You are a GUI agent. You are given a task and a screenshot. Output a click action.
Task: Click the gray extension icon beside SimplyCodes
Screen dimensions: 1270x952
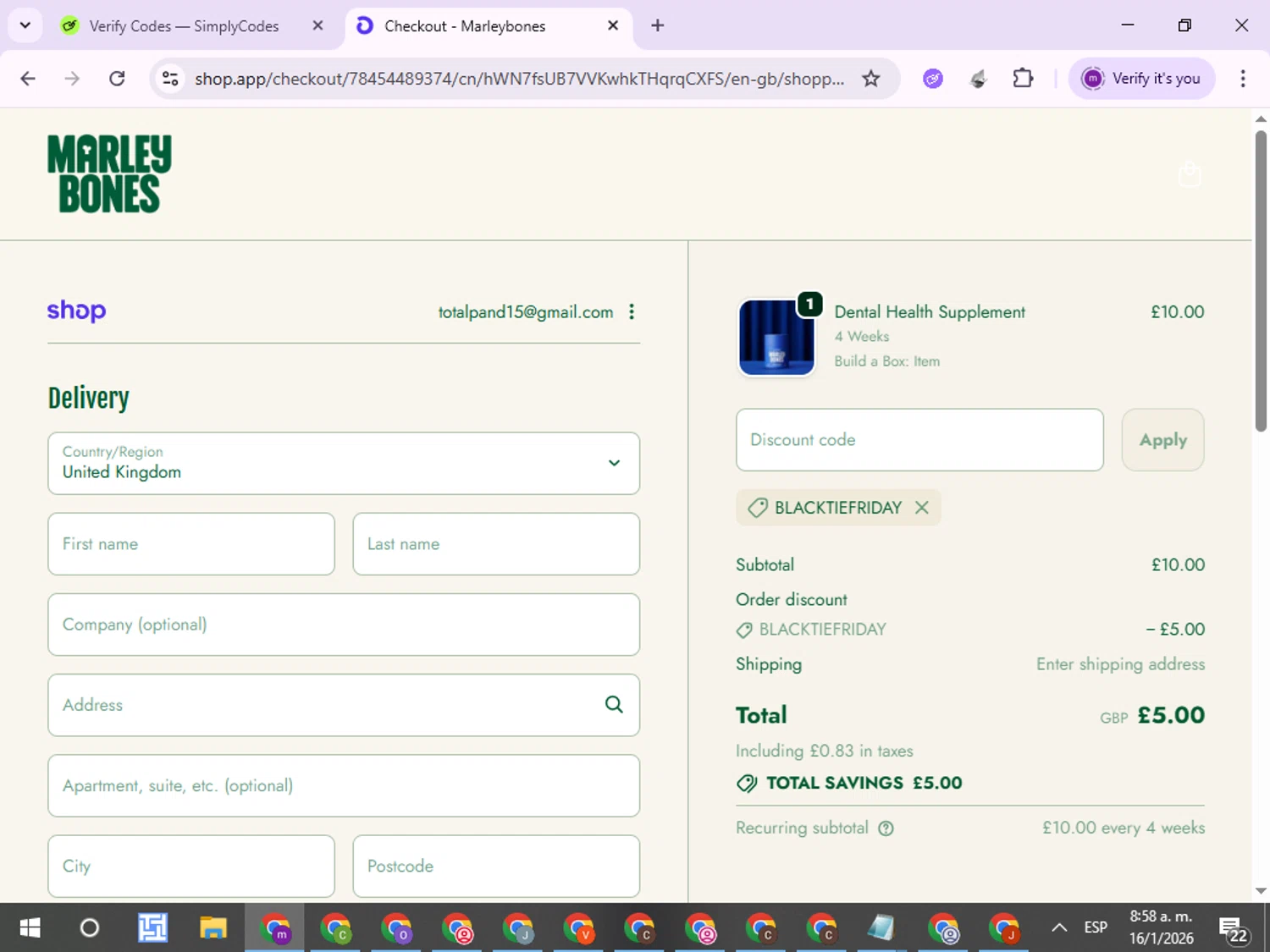pos(978,79)
